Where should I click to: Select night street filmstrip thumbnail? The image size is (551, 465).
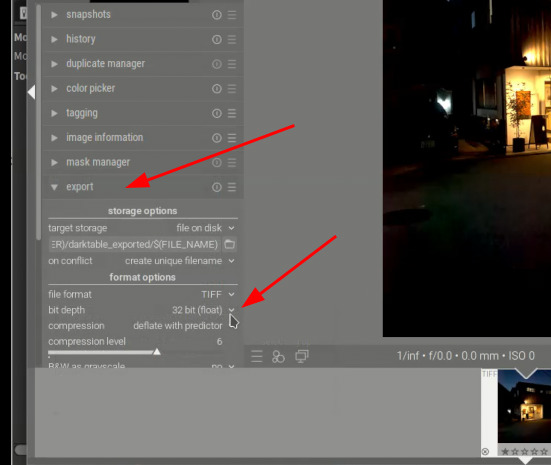(524, 407)
